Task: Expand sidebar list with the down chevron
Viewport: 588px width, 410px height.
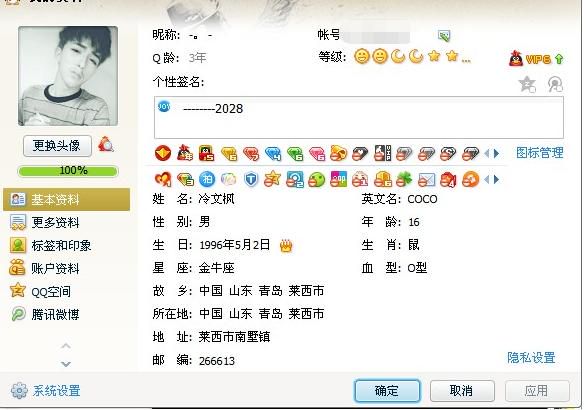Action: point(66,363)
